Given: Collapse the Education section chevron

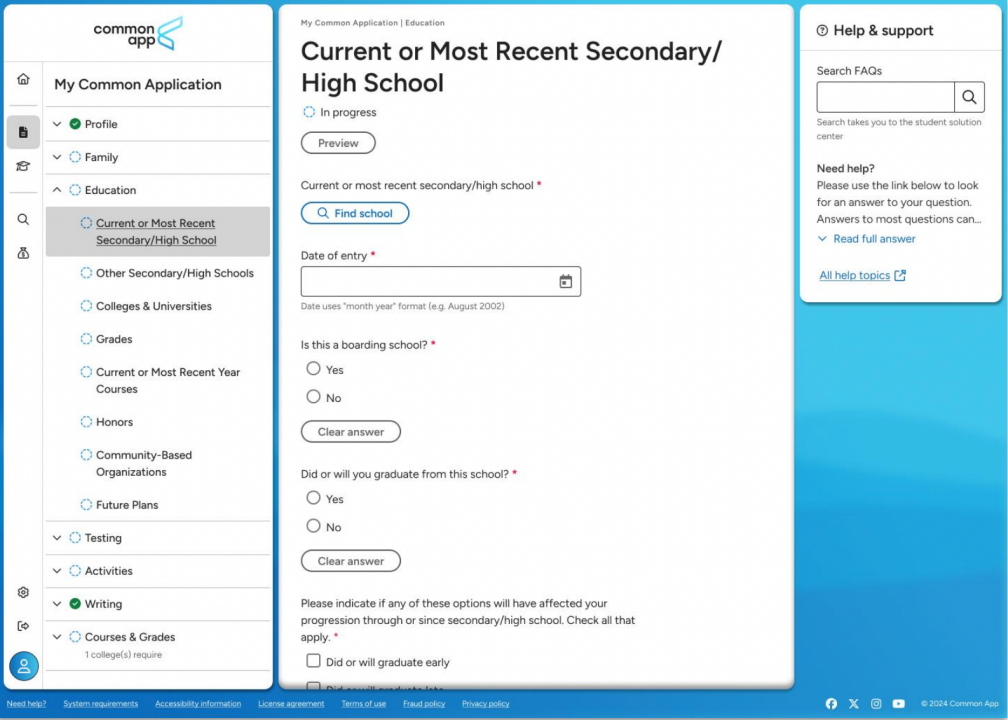Looking at the screenshot, I should [57, 190].
